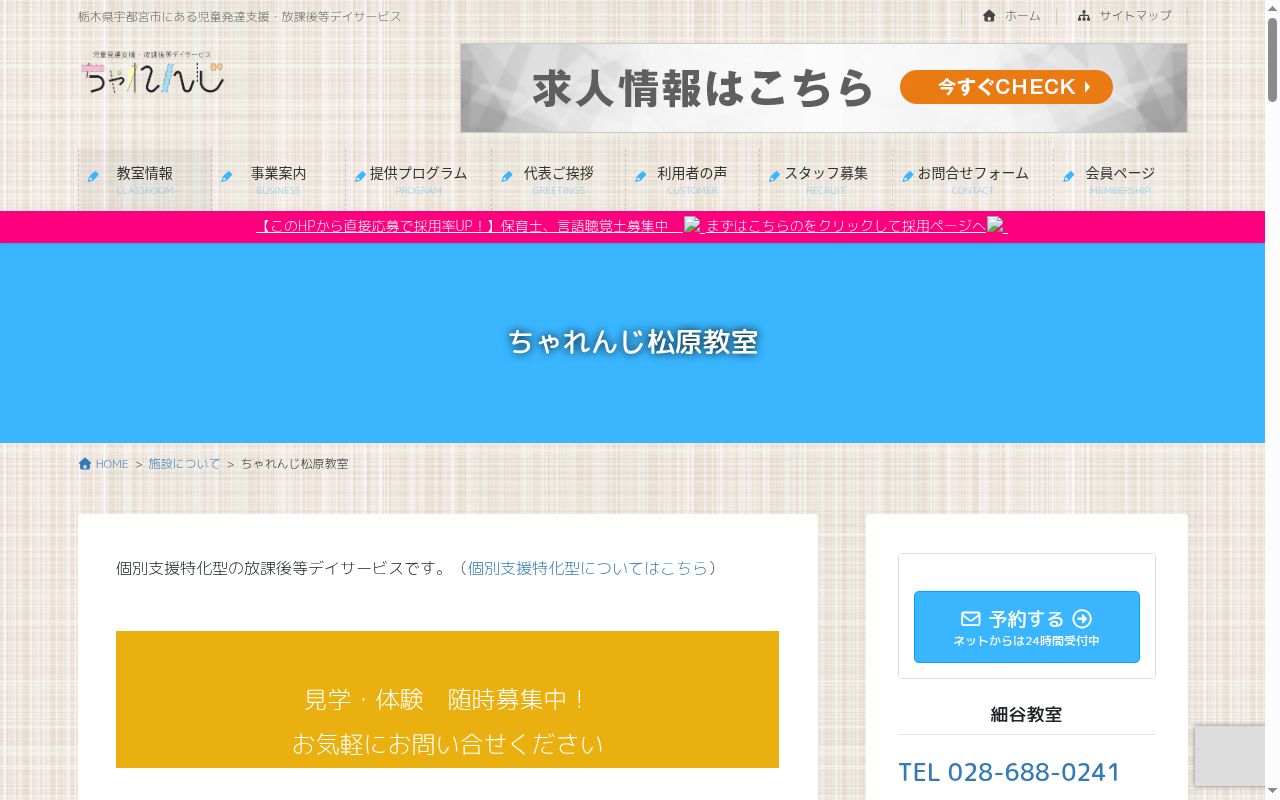The height and width of the screenshot is (800, 1280).
Task: Click pencil icon beside 利用者の声
Action: coord(641,176)
